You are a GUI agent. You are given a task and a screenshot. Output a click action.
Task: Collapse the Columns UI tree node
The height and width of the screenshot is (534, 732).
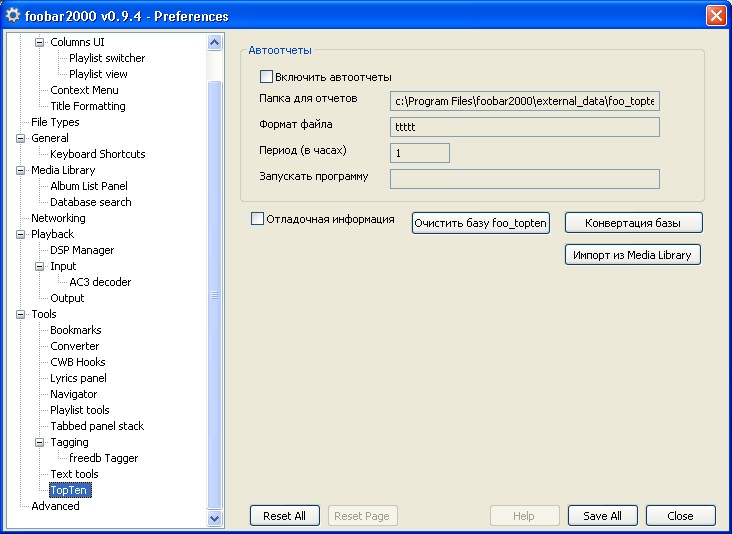click(40, 42)
